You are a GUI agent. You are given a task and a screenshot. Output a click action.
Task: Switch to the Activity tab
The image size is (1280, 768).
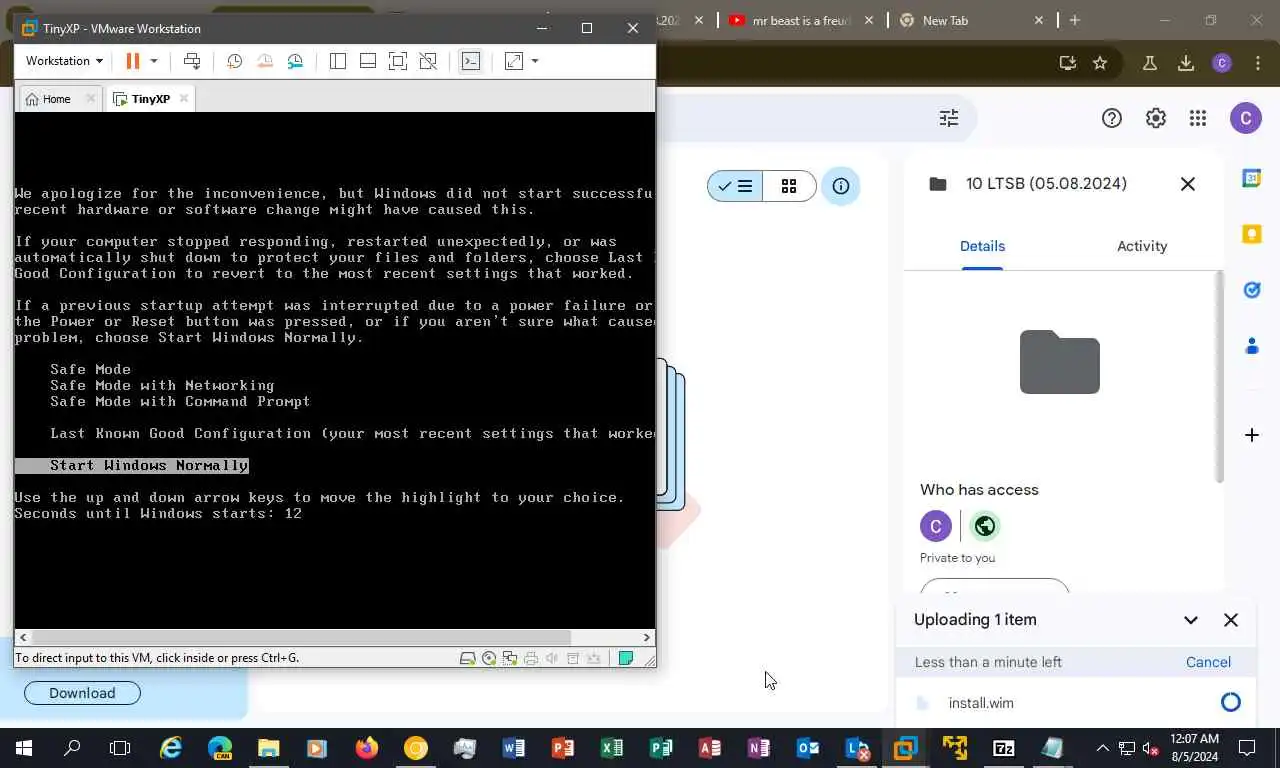pos(1142,246)
